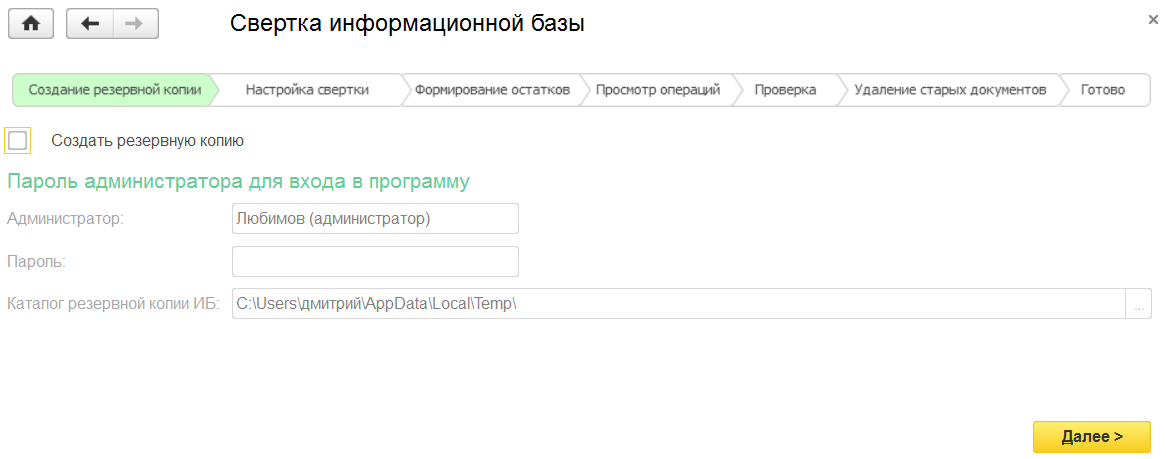Click the Администратор name field

point(375,218)
